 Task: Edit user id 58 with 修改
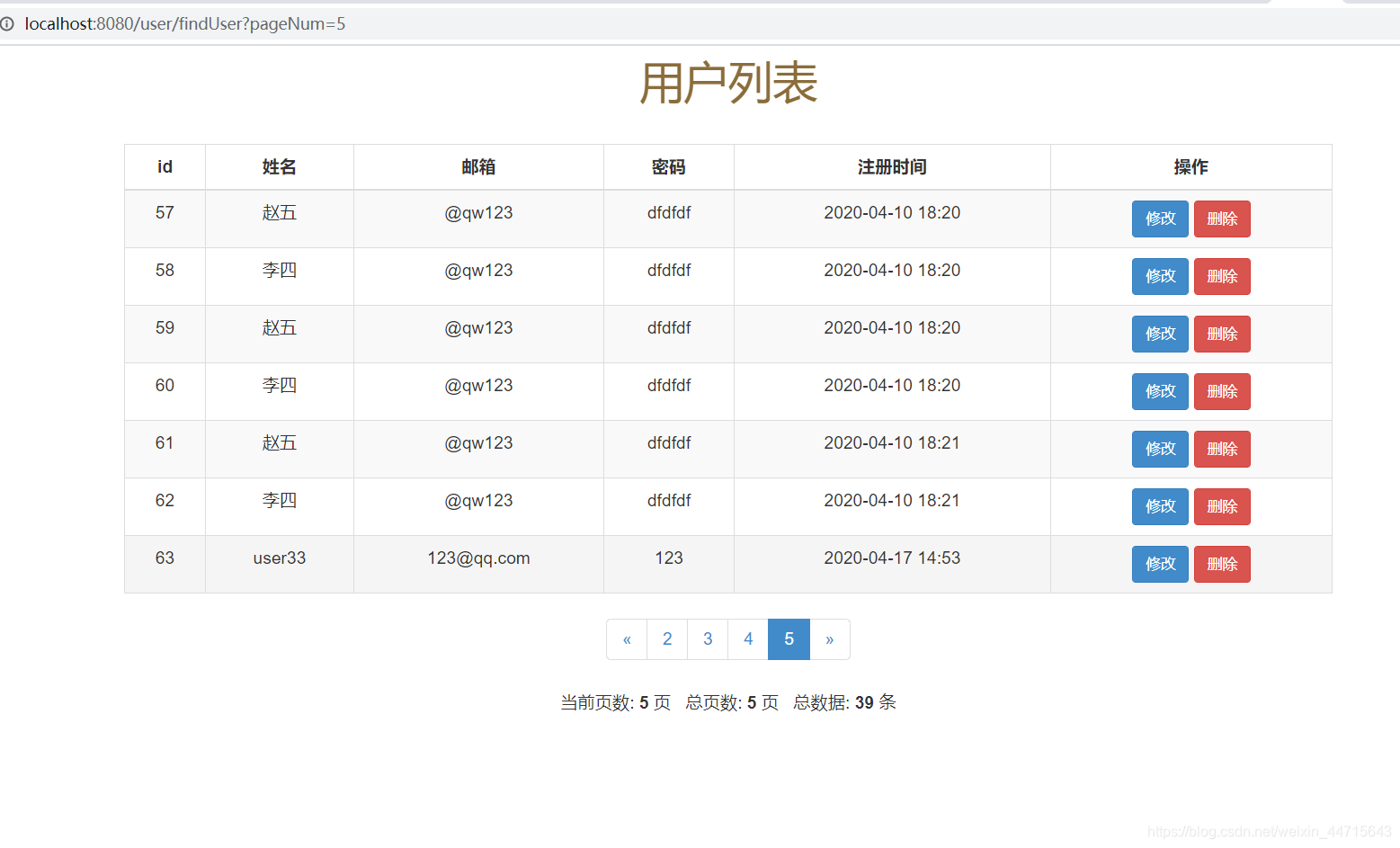pyautogui.click(x=1160, y=276)
